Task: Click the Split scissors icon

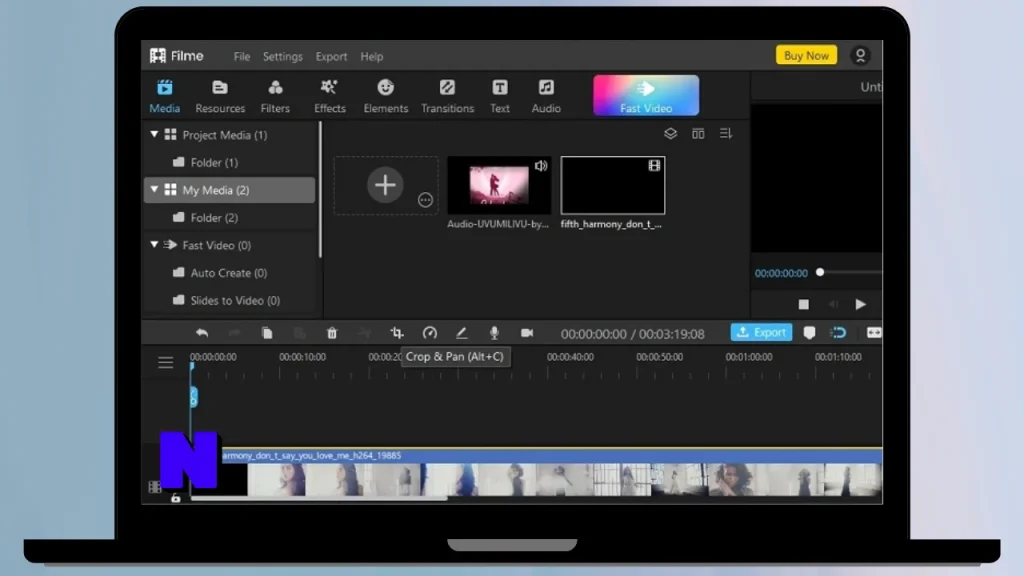Action: coord(364,333)
